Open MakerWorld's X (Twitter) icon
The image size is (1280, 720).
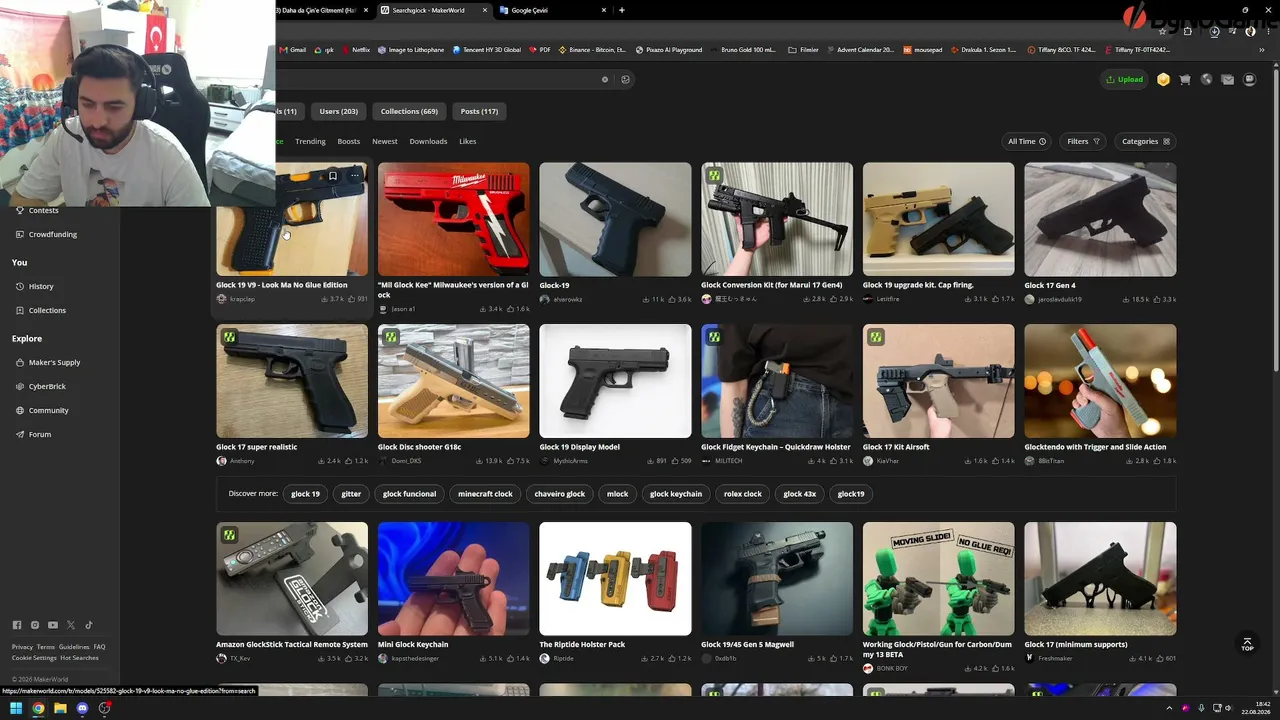coord(71,625)
